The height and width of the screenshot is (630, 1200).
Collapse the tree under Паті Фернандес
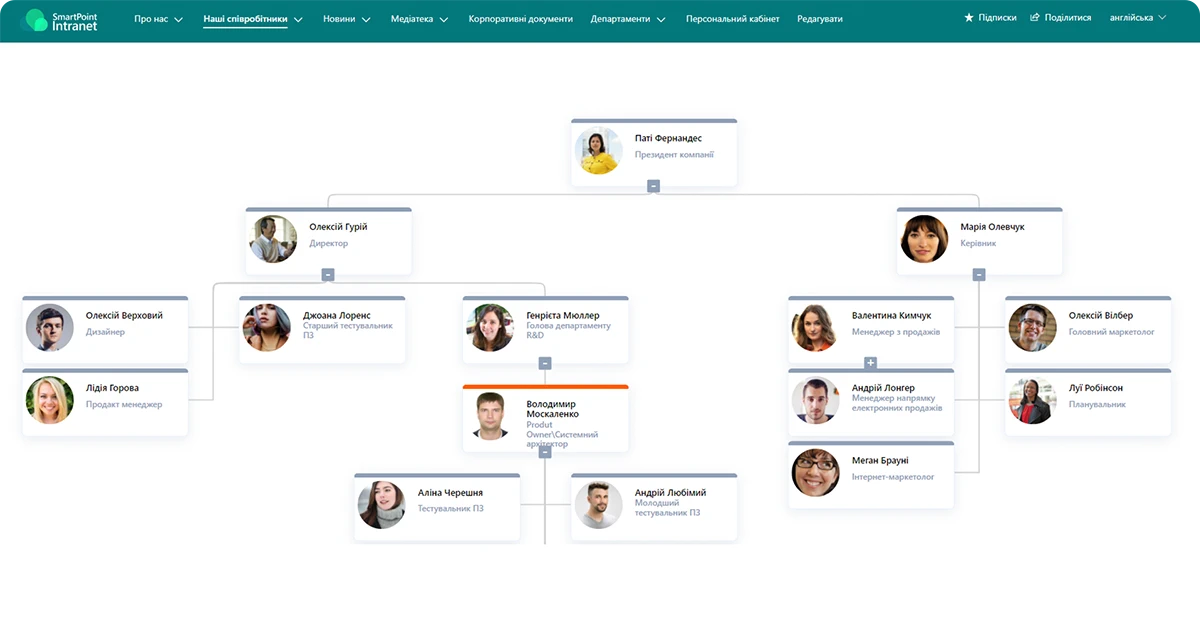click(653, 186)
